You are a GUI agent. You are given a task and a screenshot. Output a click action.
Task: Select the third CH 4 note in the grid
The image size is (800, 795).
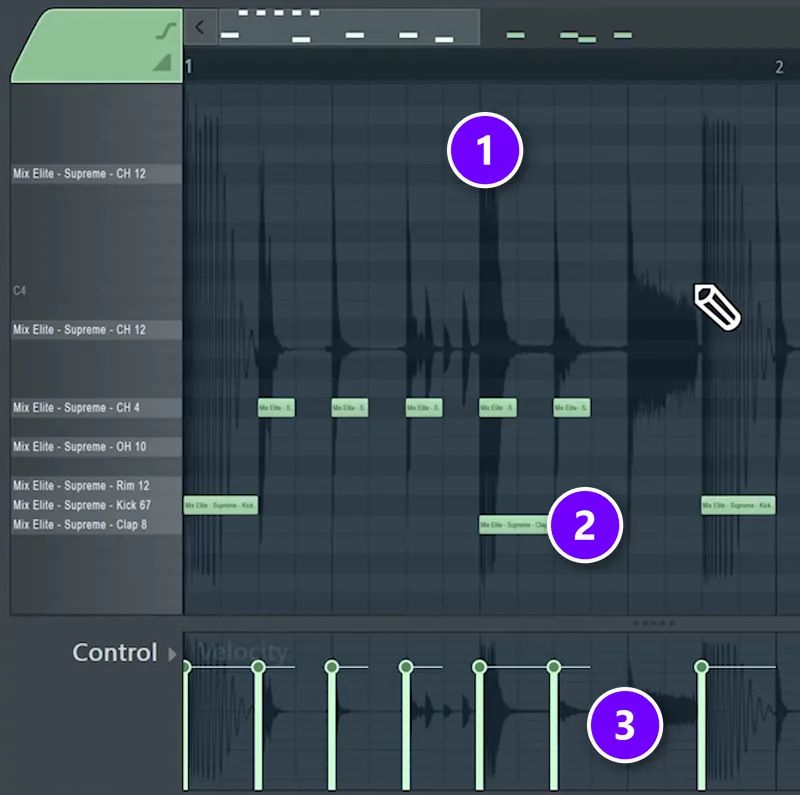(424, 408)
